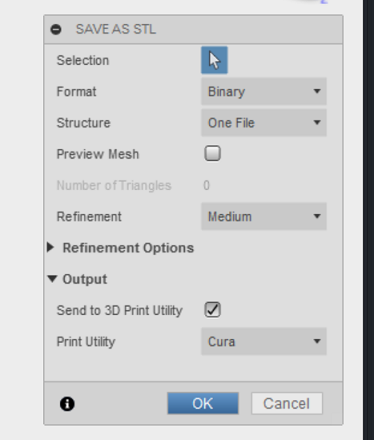The image size is (374, 440).
Task: Click the down-triangle icon beside Output
Action: (52, 279)
